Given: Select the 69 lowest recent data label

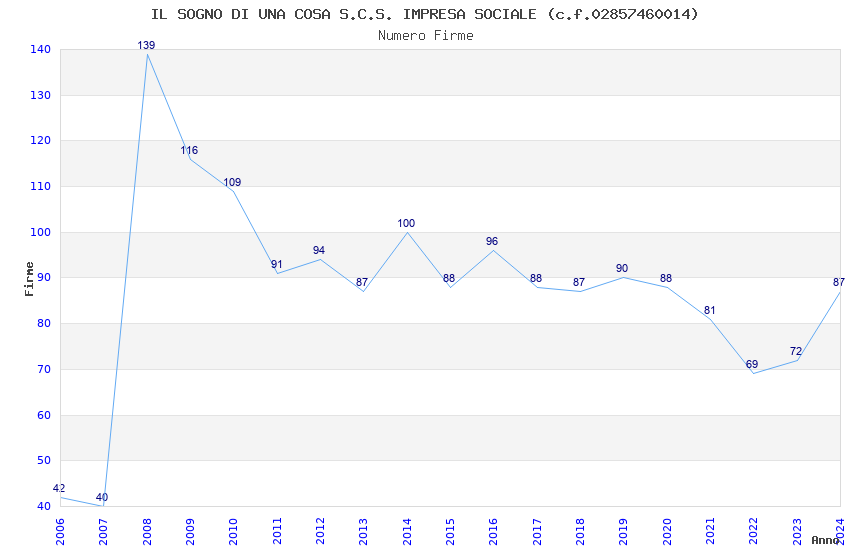Looking at the screenshot, I should coord(752,364).
